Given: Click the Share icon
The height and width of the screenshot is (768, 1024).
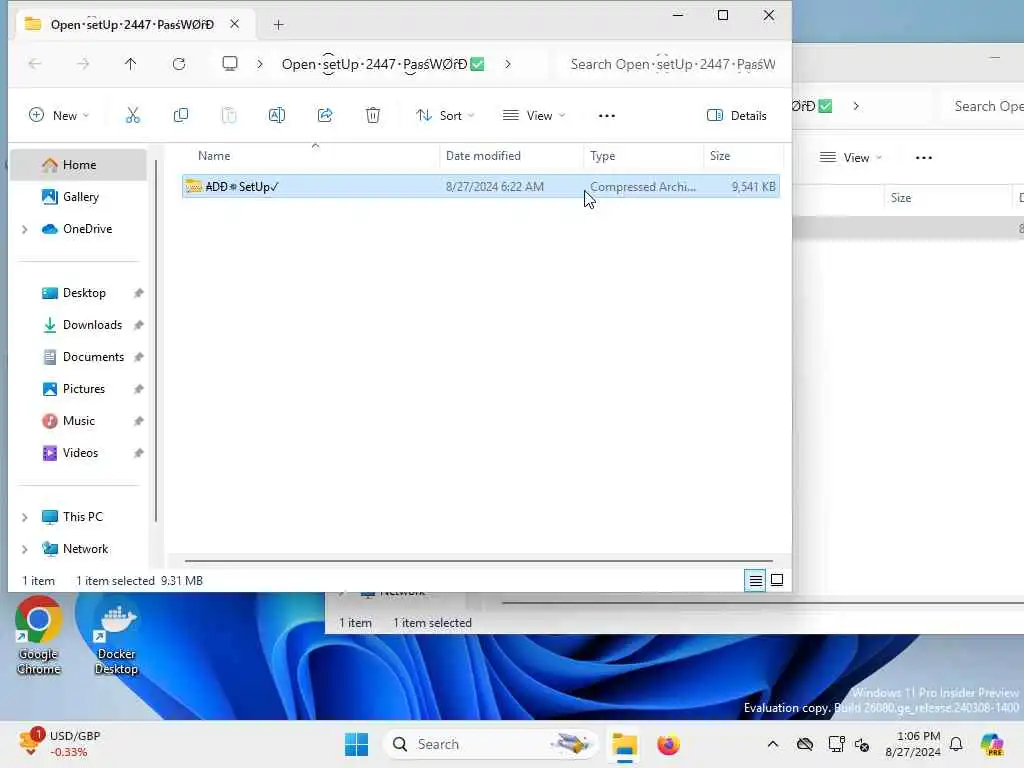Looking at the screenshot, I should tap(325, 116).
